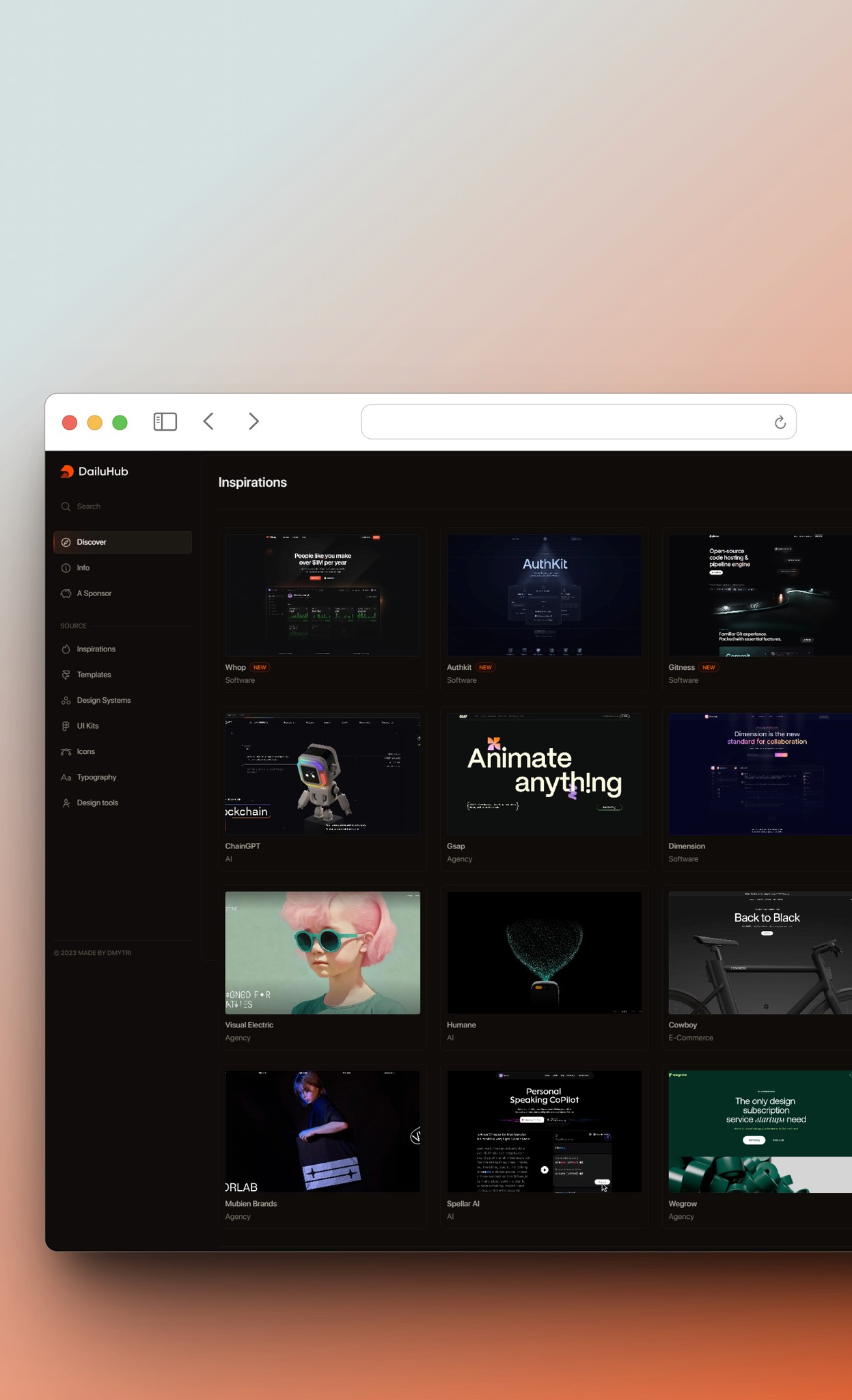Image resolution: width=852 pixels, height=1400 pixels.
Task: Select Templates in the Source list
Action: [123, 675]
